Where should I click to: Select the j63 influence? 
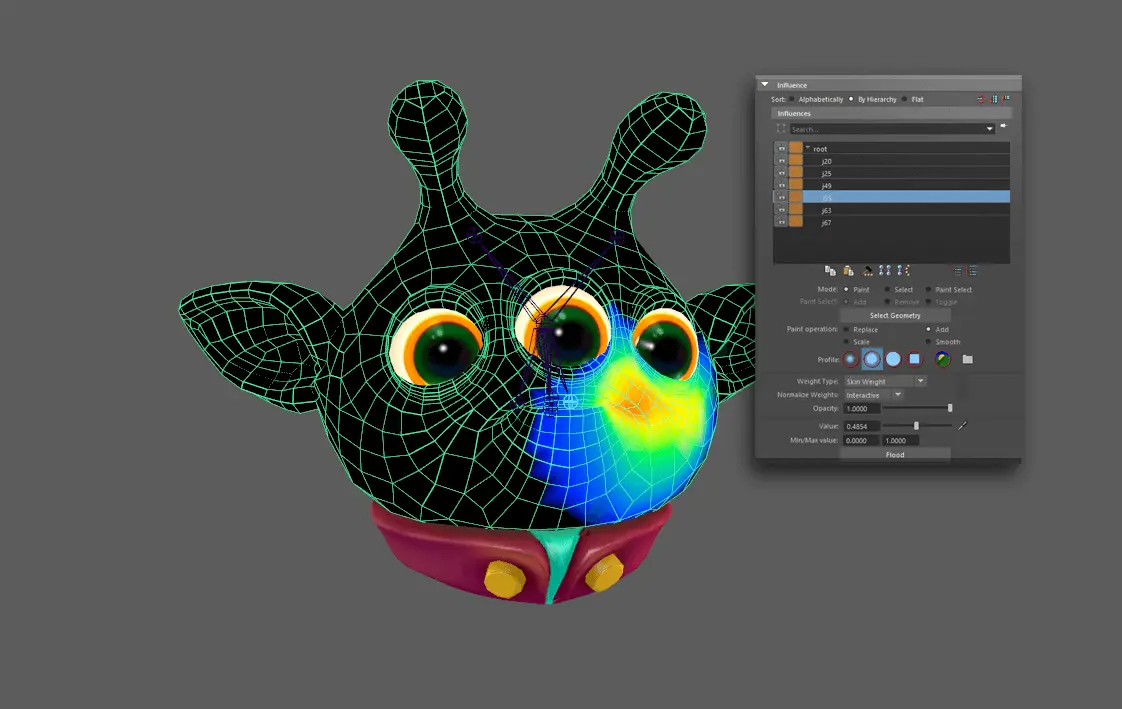[906, 210]
